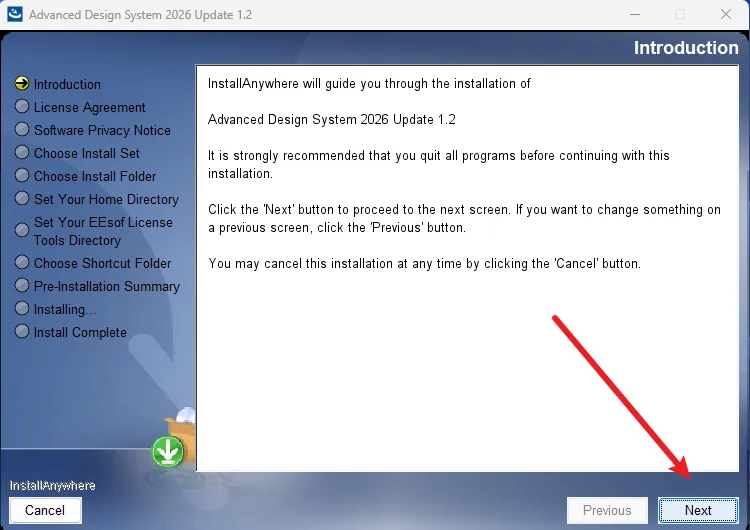Select the License Agreement step label

point(89,107)
